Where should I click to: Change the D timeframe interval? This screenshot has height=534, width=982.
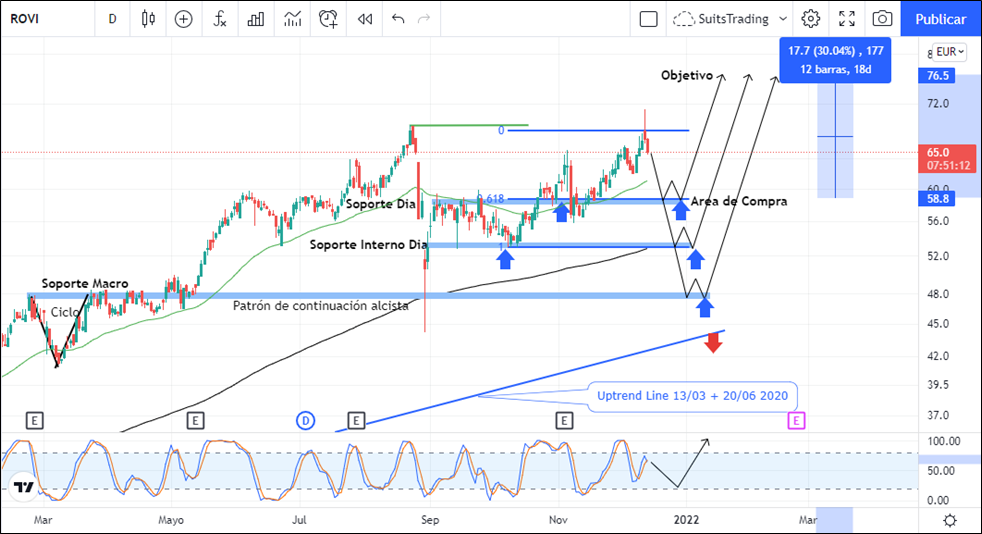tap(112, 19)
